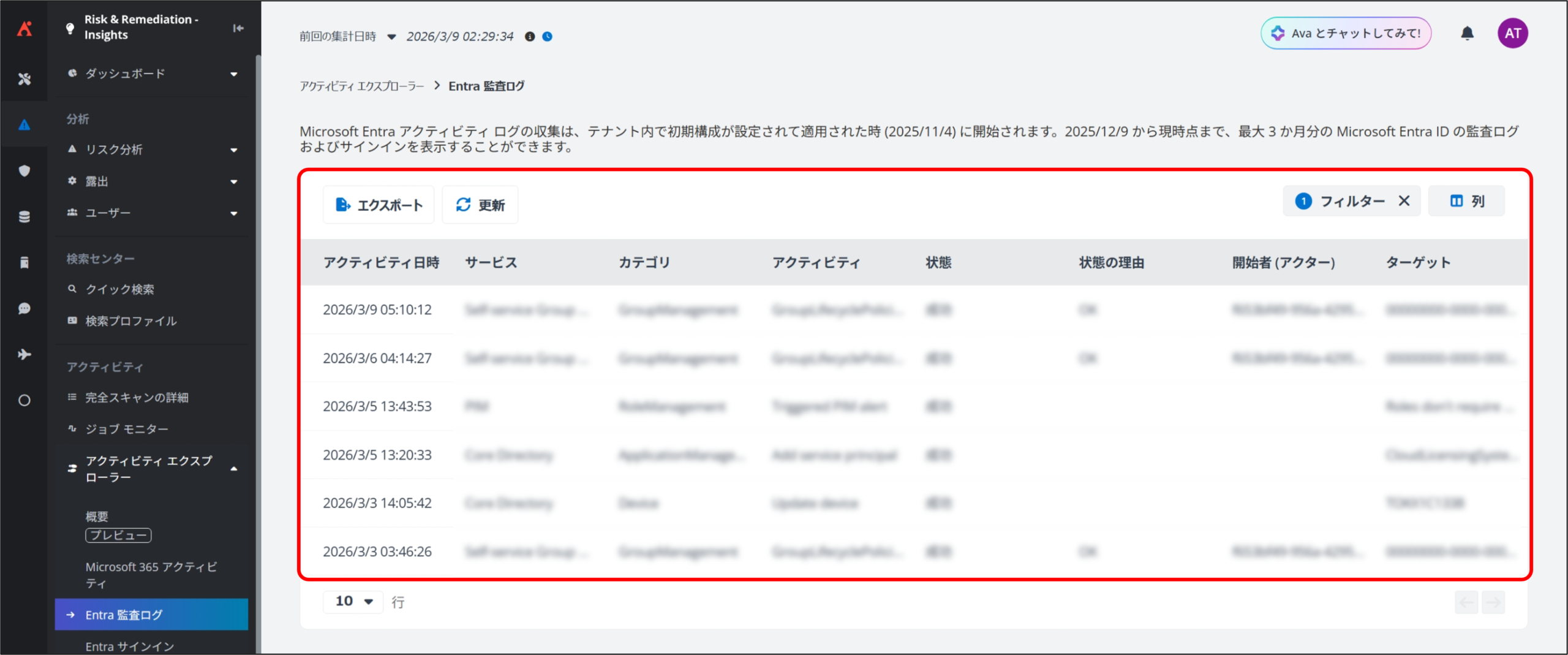Screen dimensions: 1568x655
Task: Open the chat bubble icon in rail
Action: [x=24, y=309]
